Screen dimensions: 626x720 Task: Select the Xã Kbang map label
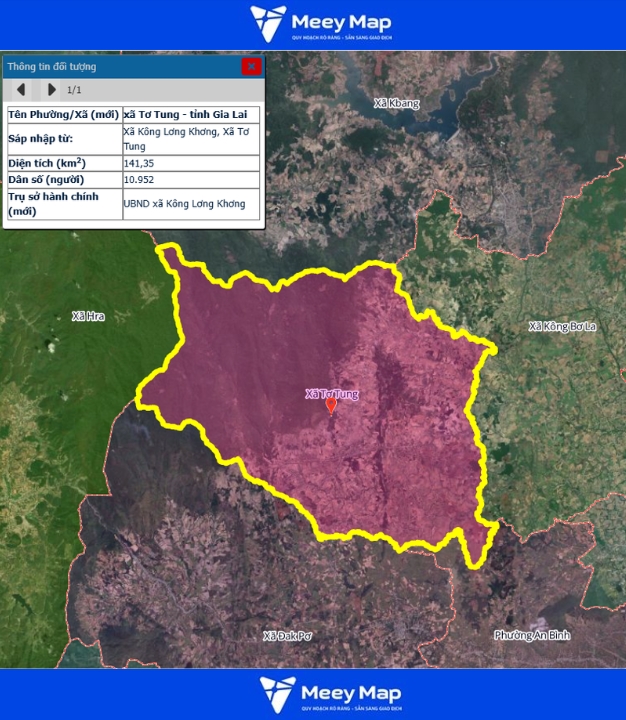pos(396,103)
